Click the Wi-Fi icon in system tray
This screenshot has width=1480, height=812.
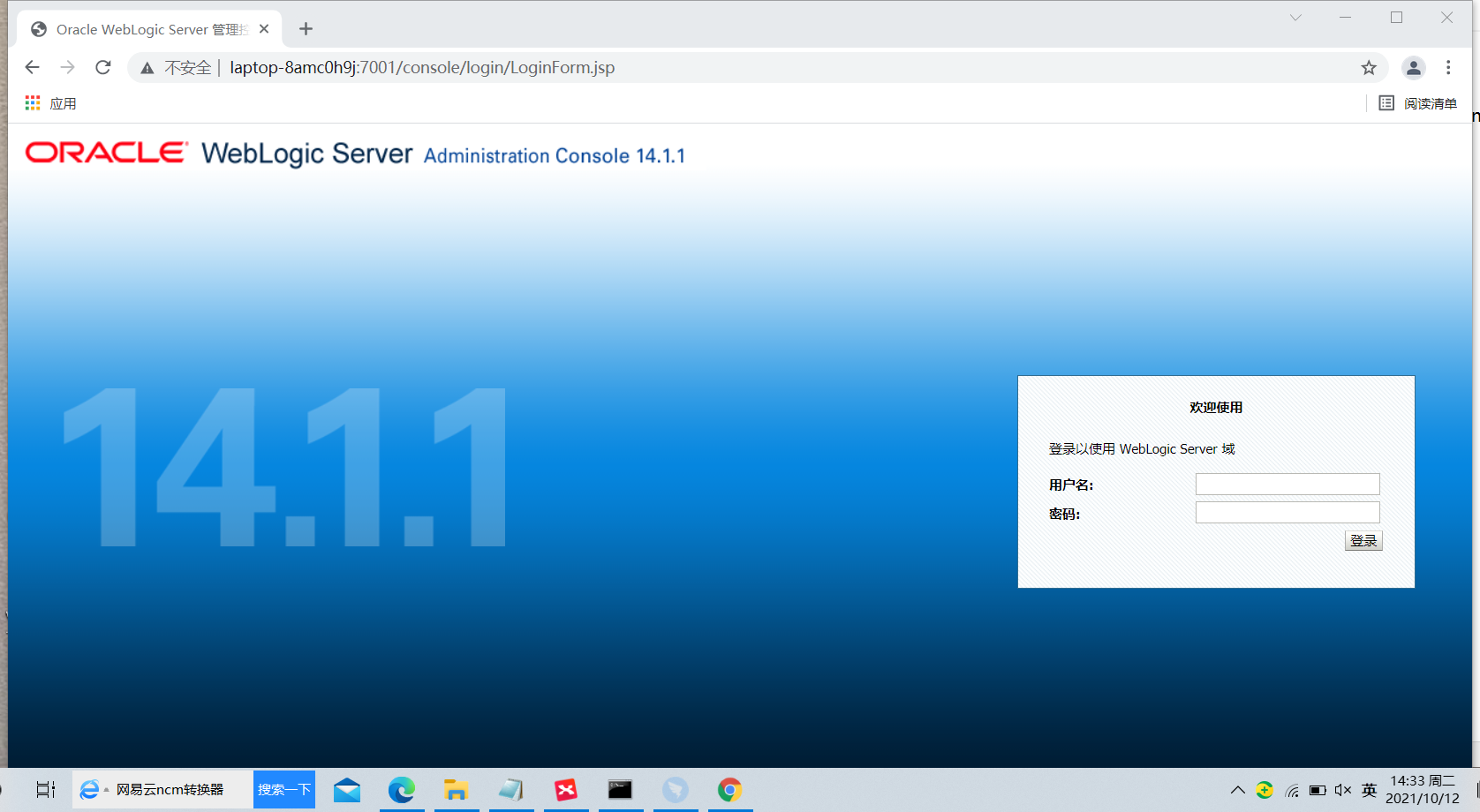(1291, 790)
